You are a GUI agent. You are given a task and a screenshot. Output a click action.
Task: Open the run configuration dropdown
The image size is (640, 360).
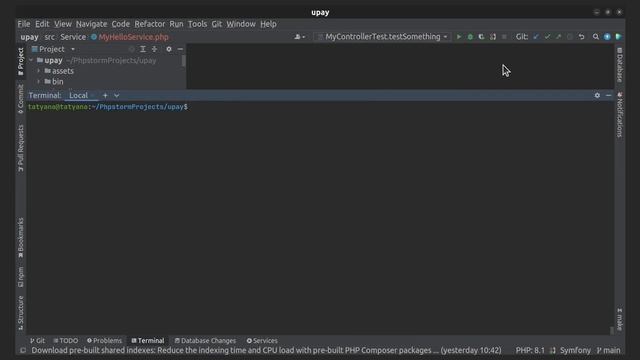pos(383,37)
